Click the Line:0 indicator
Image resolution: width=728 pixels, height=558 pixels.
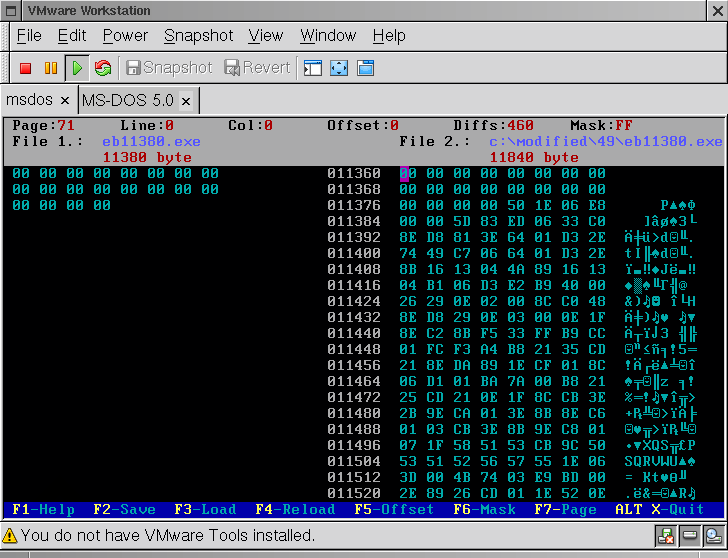[147, 125]
